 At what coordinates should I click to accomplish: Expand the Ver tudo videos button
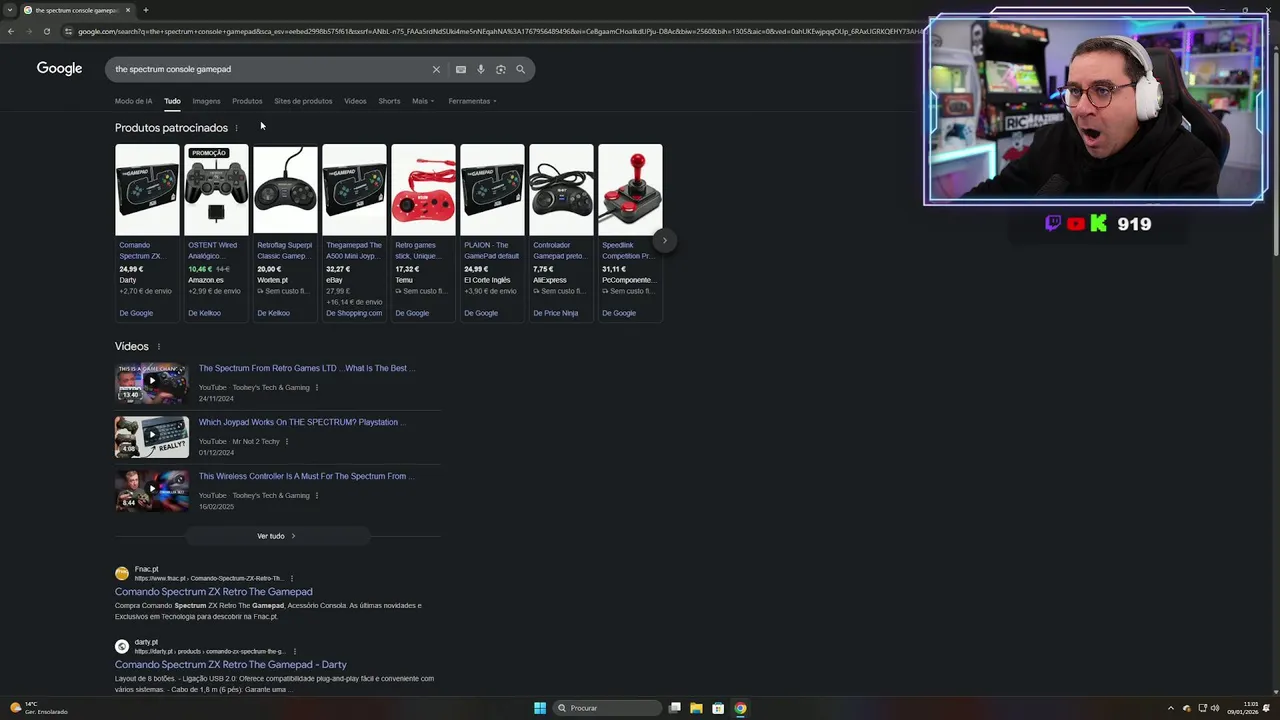click(x=277, y=536)
